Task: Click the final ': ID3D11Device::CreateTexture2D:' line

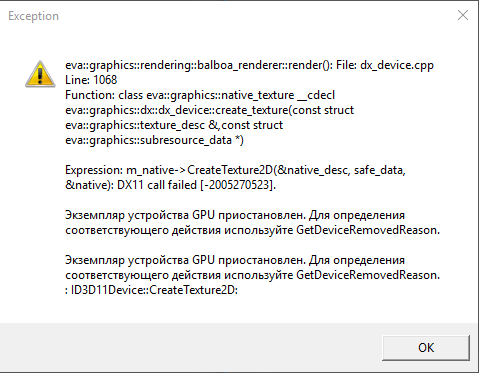Action: (151, 290)
